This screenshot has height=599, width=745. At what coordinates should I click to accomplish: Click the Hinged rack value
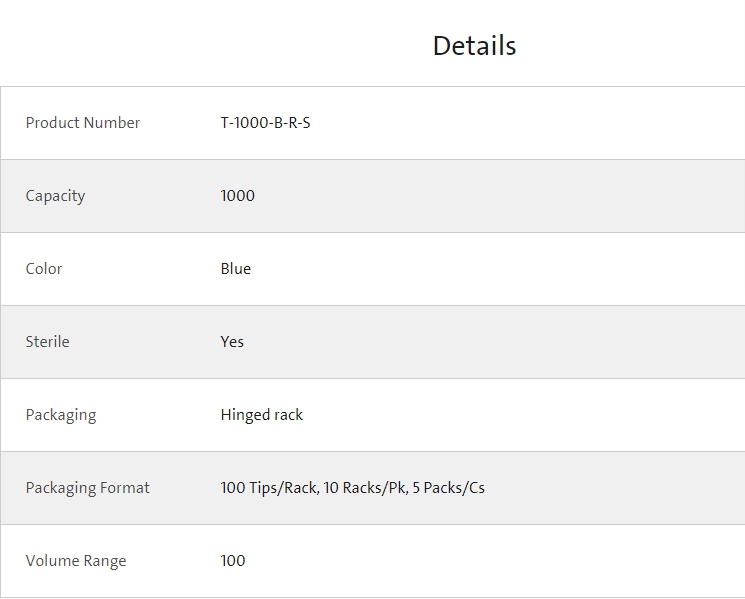pyautogui.click(x=261, y=415)
